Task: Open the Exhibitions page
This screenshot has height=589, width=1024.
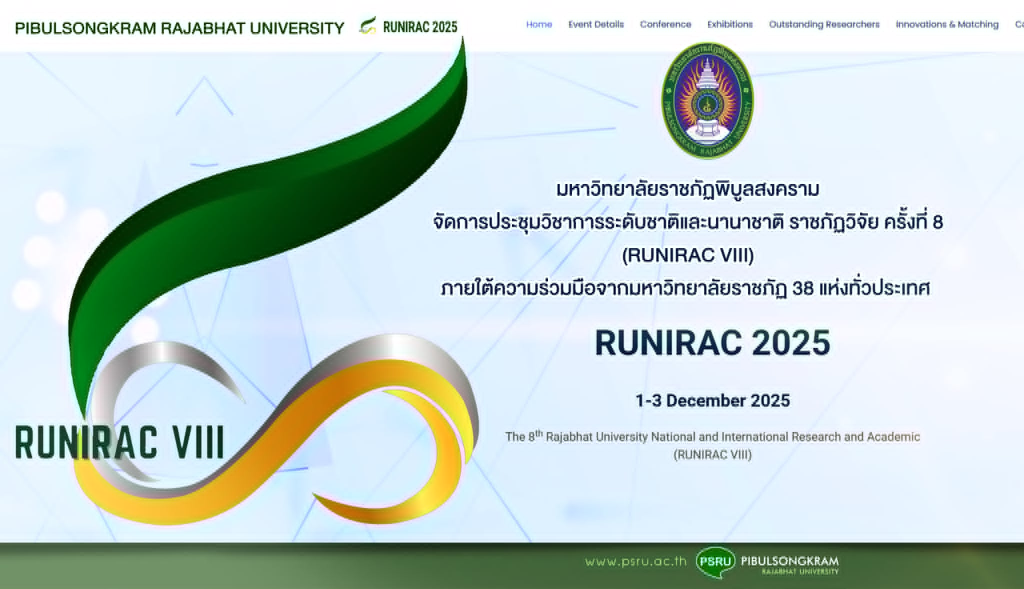Action: pos(731,24)
